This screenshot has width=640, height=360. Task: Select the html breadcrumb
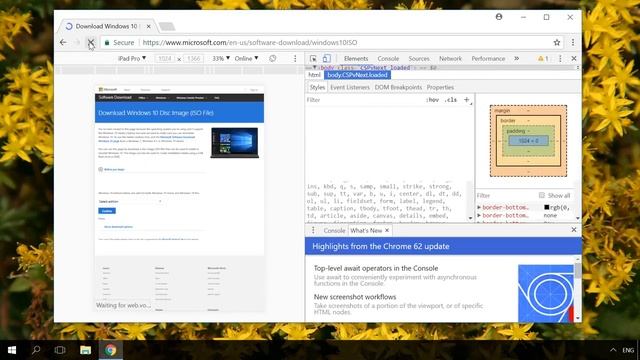[x=314, y=75]
